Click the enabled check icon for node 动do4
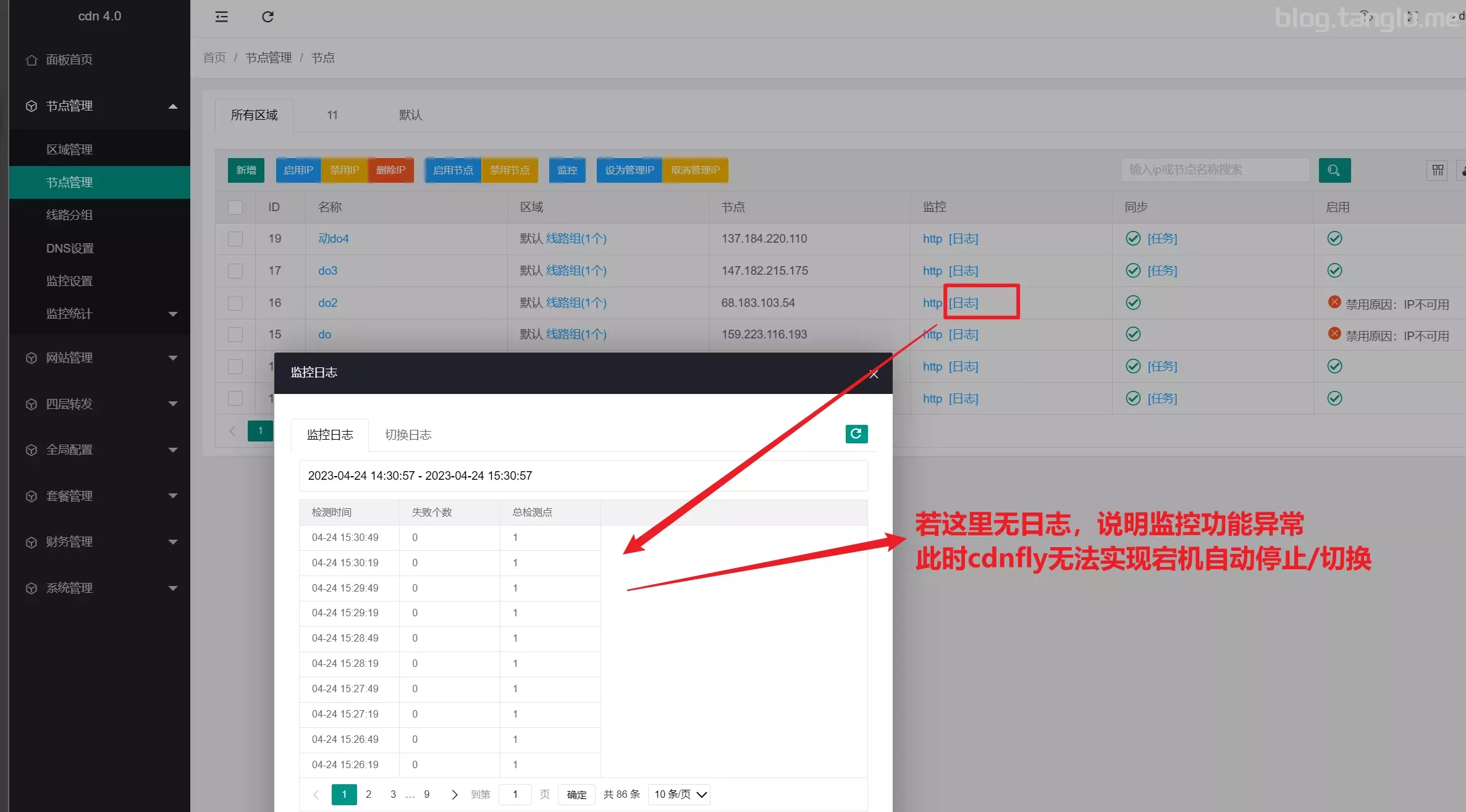Viewport: 1466px width, 812px height. point(1334,239)
